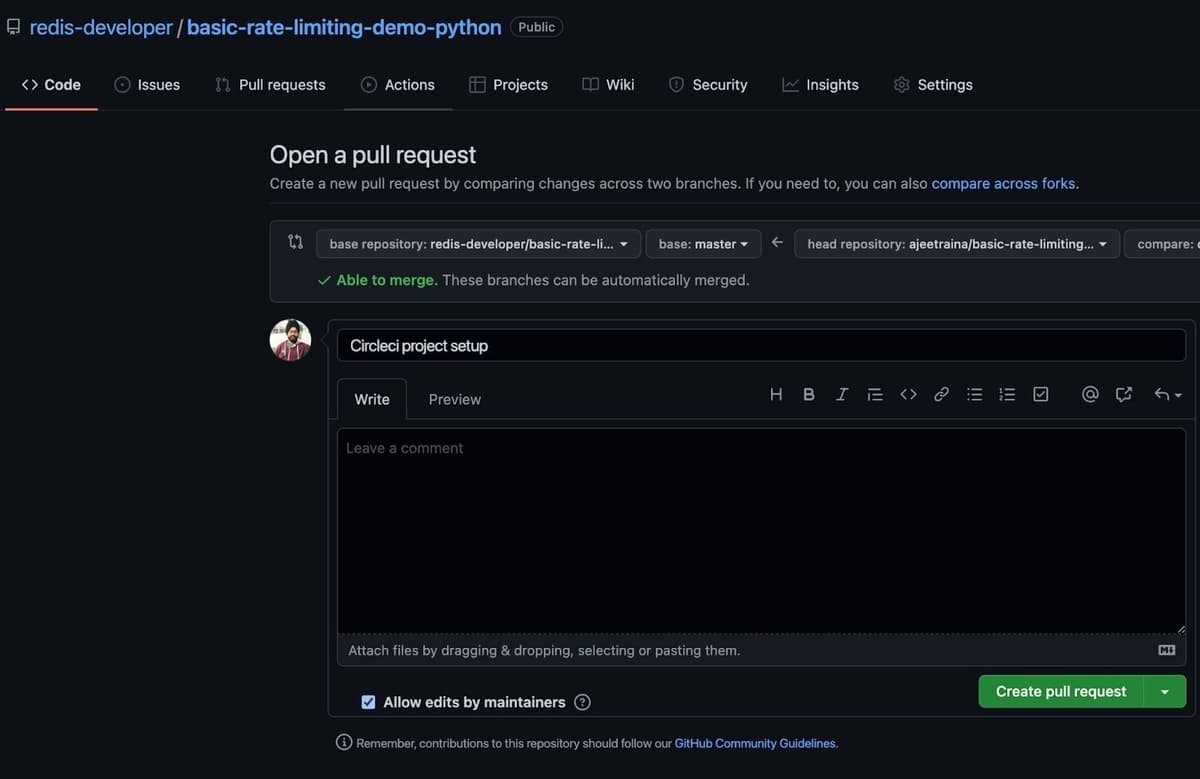
Task: Open the create pull request options arrow
Action: click(1163, 691)
